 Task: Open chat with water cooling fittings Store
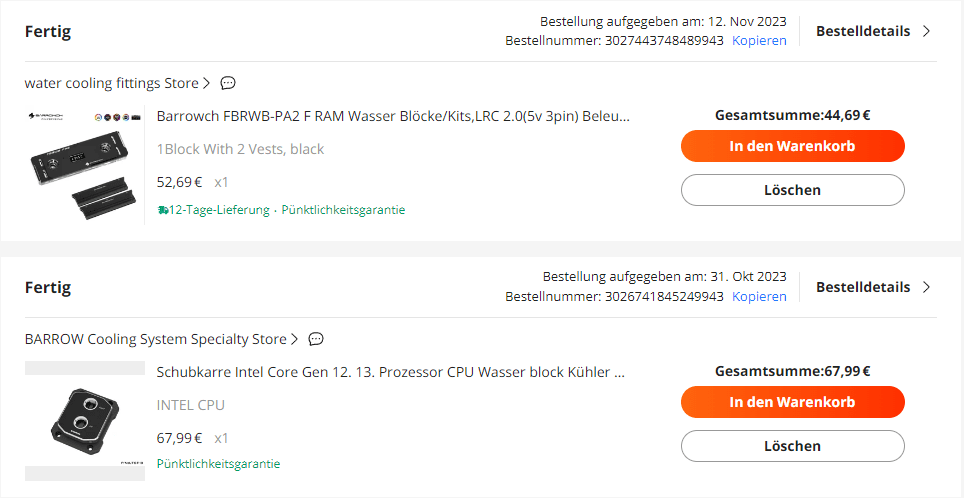tap(228, 83)
